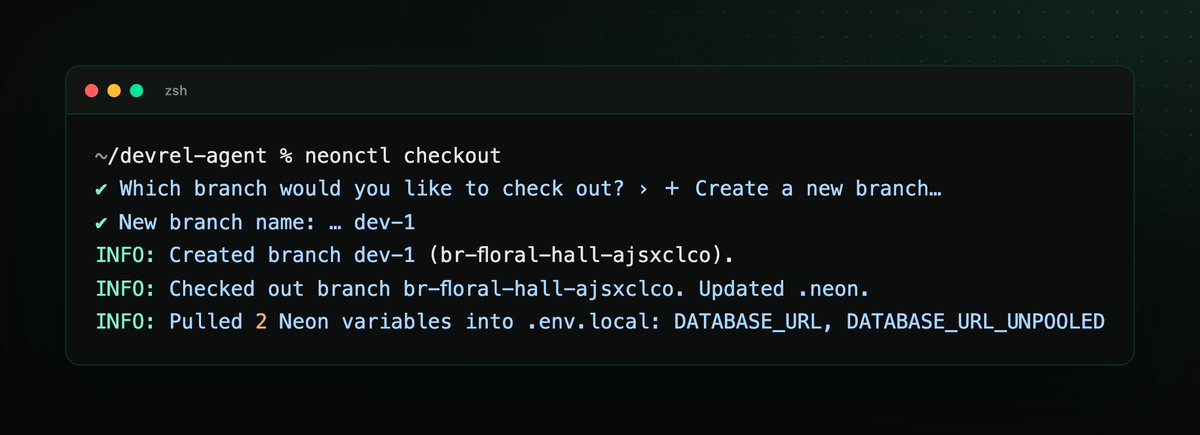Click "DATABASE_URL_UNPOOLED" variable name
1200x435 pixels.
click(975, 321)
